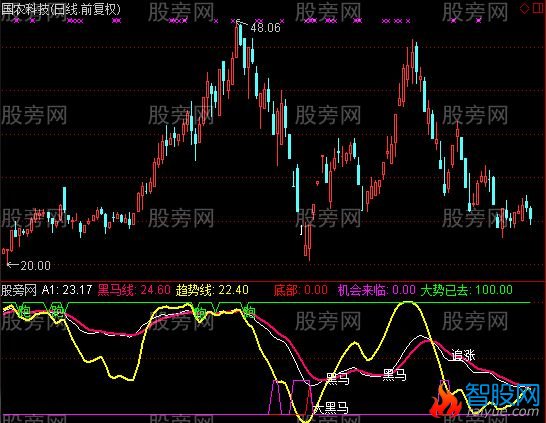546x423 pixels.
Task: Click the red diamond icon at chart corner
Action: click(x=524, y=8)
